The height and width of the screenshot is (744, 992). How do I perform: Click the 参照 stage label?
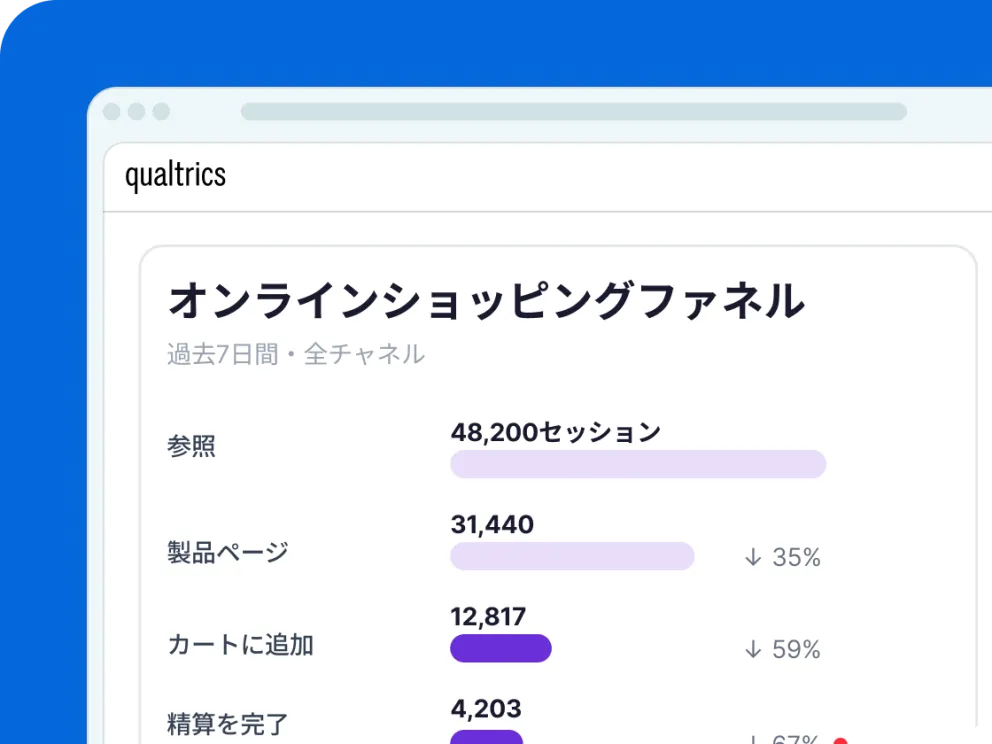click(191, 446)
